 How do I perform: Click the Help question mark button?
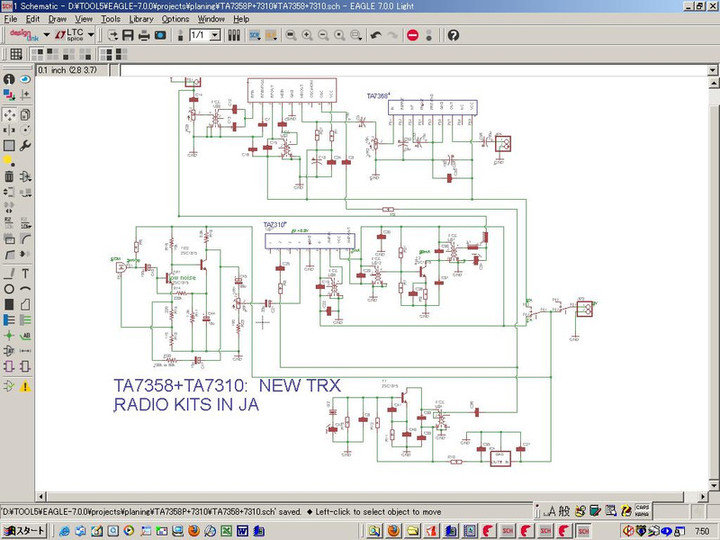453,35
